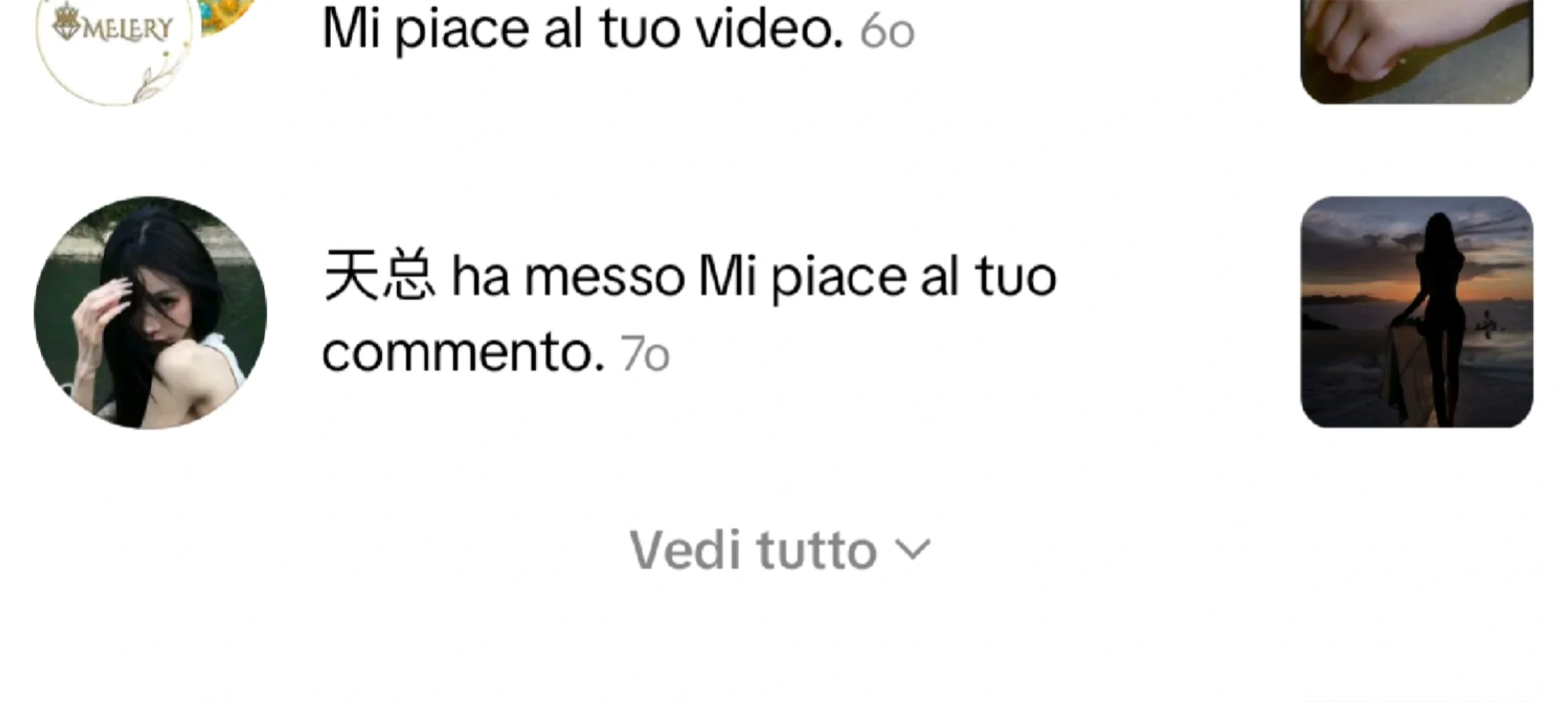Tap the 天总 username text
Screen dimensions: 1568x702
378,276
